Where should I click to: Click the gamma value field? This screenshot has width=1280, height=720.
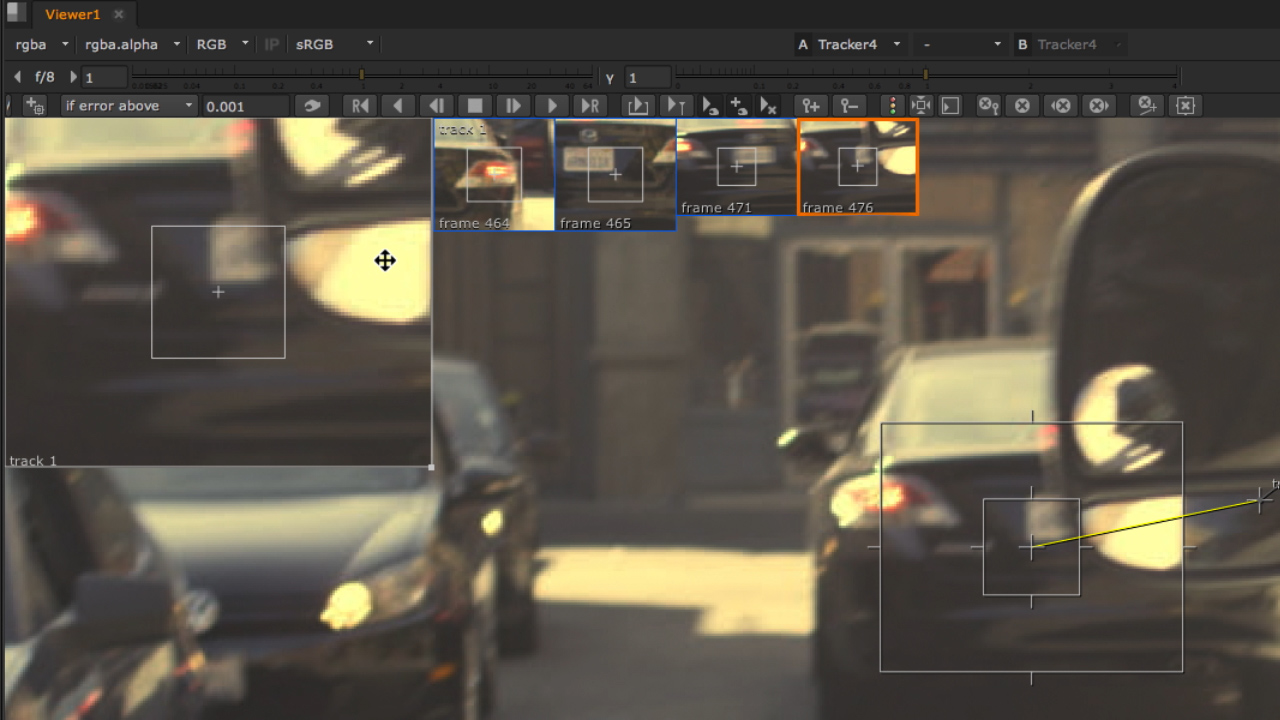[648, 77]
